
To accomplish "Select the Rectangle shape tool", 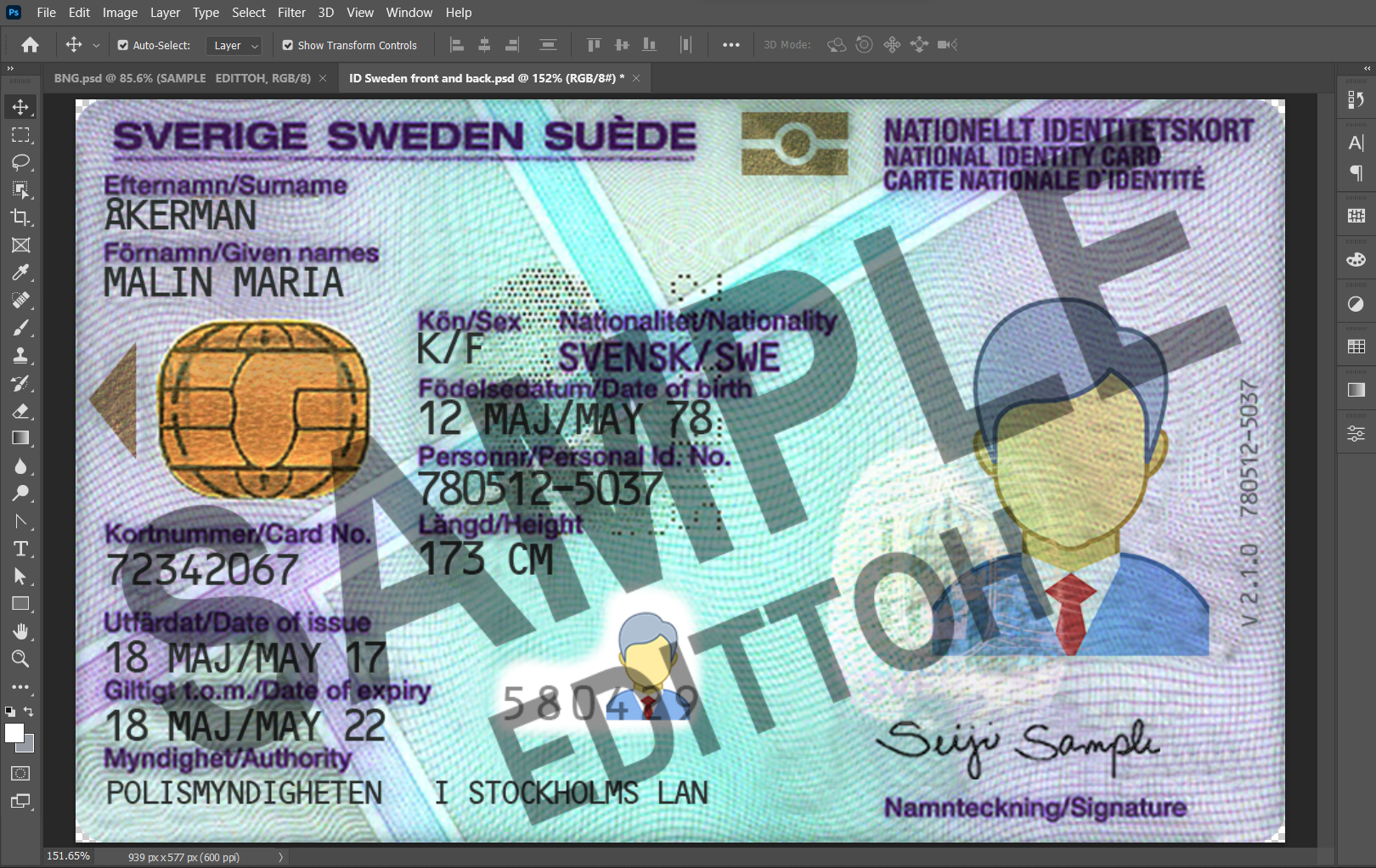I will [x=20, y=604].
